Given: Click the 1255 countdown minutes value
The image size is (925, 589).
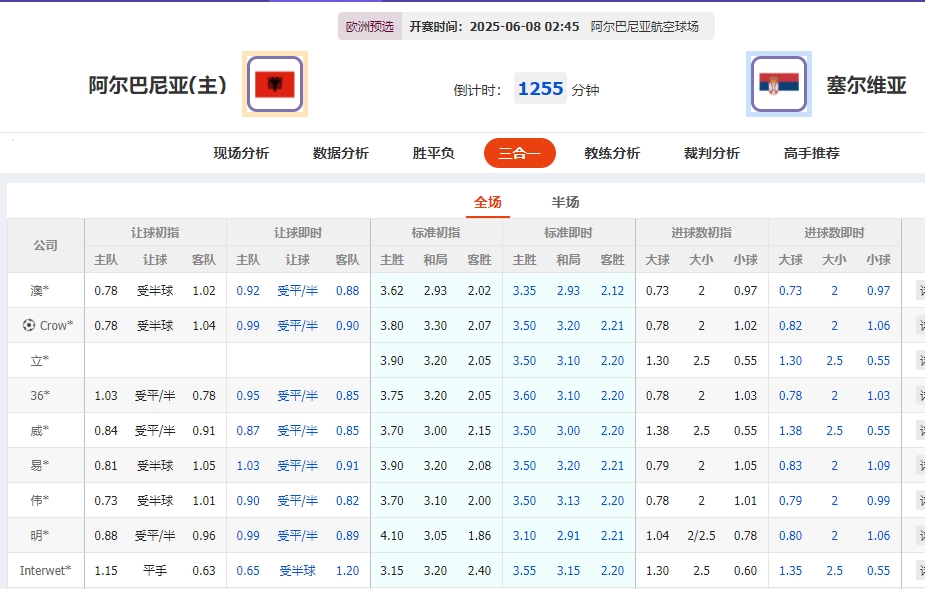Looking at the screenshot, I should coord(540,88).
